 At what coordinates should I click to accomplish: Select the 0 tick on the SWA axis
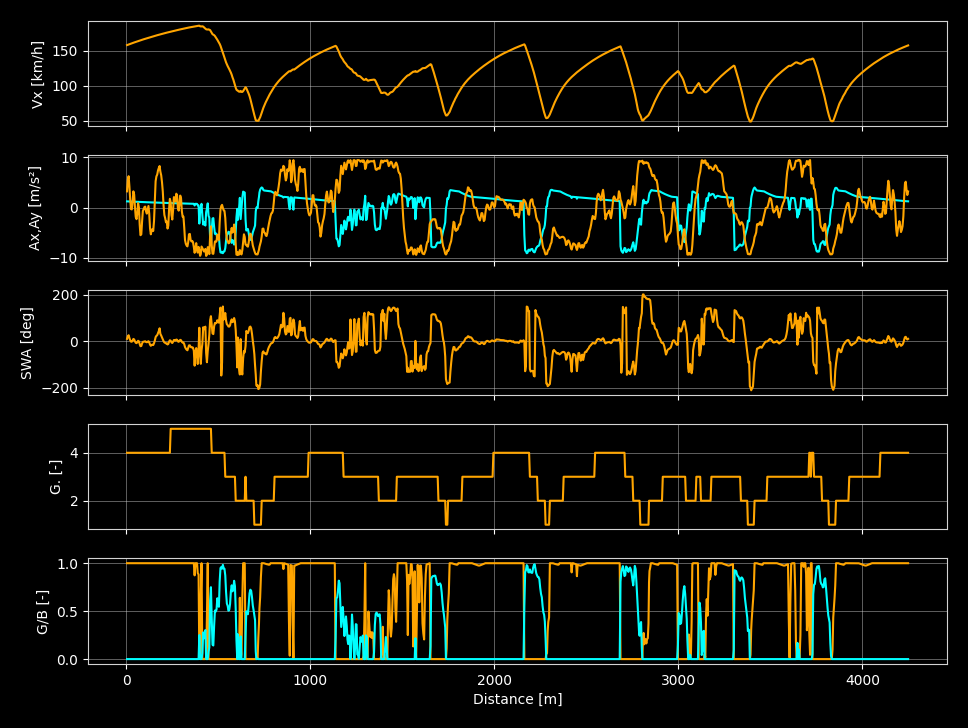pos(74,342)
